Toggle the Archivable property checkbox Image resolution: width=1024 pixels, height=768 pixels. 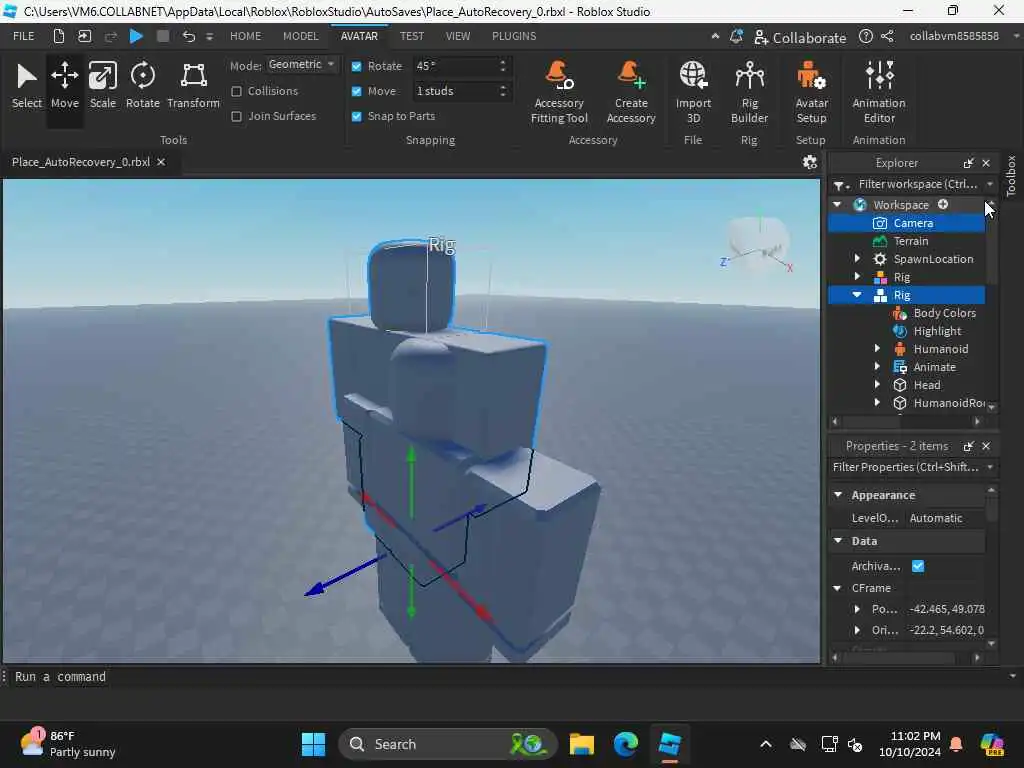pos(918,566)
